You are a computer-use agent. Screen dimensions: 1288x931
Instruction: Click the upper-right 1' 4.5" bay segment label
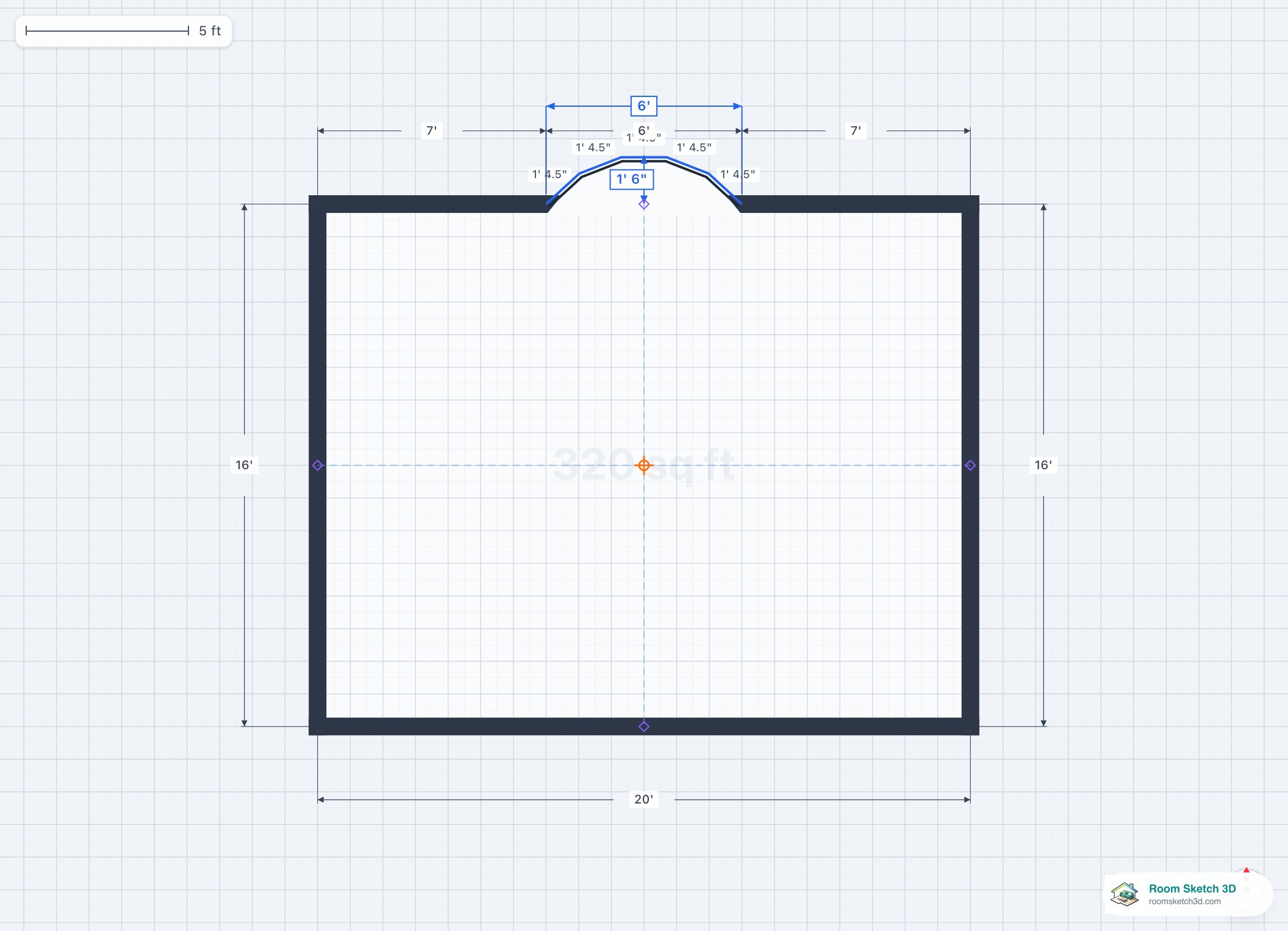[x=694, y=148]
